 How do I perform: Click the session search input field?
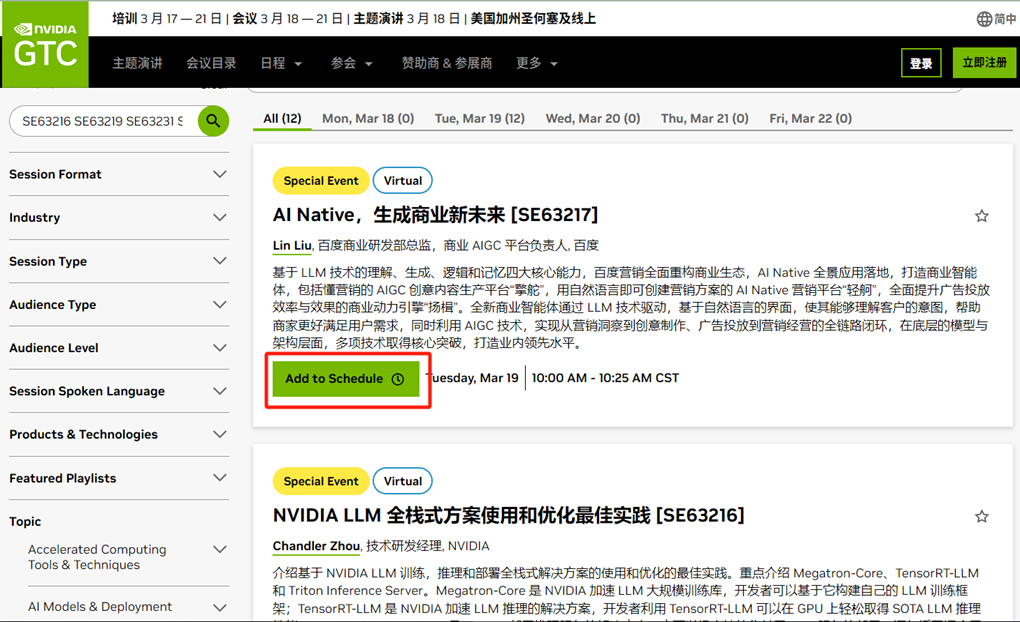(100, 120)
